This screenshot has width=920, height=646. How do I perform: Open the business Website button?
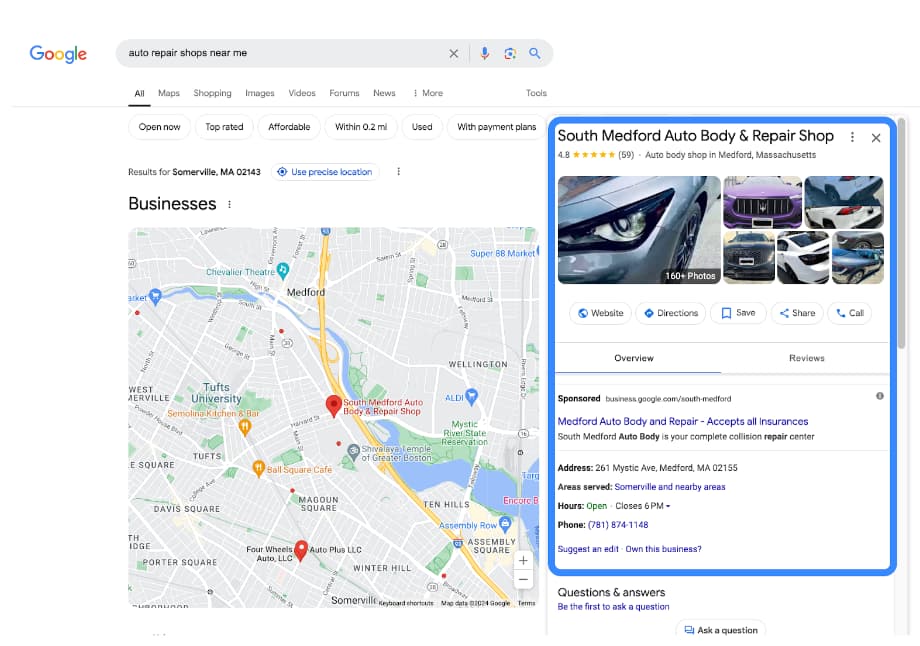coord(600,313)
